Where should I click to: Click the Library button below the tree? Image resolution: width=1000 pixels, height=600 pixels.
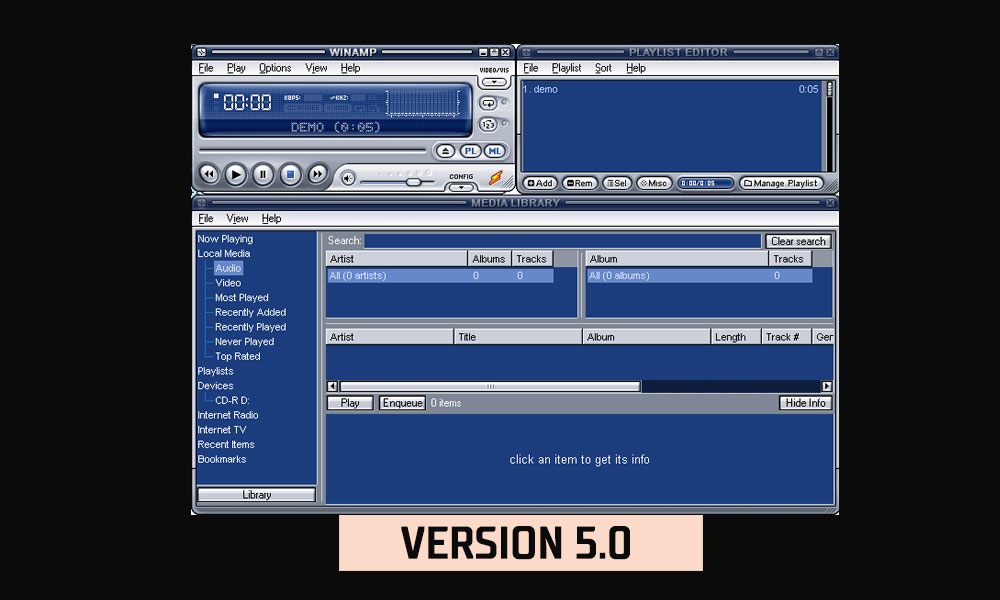256,495
